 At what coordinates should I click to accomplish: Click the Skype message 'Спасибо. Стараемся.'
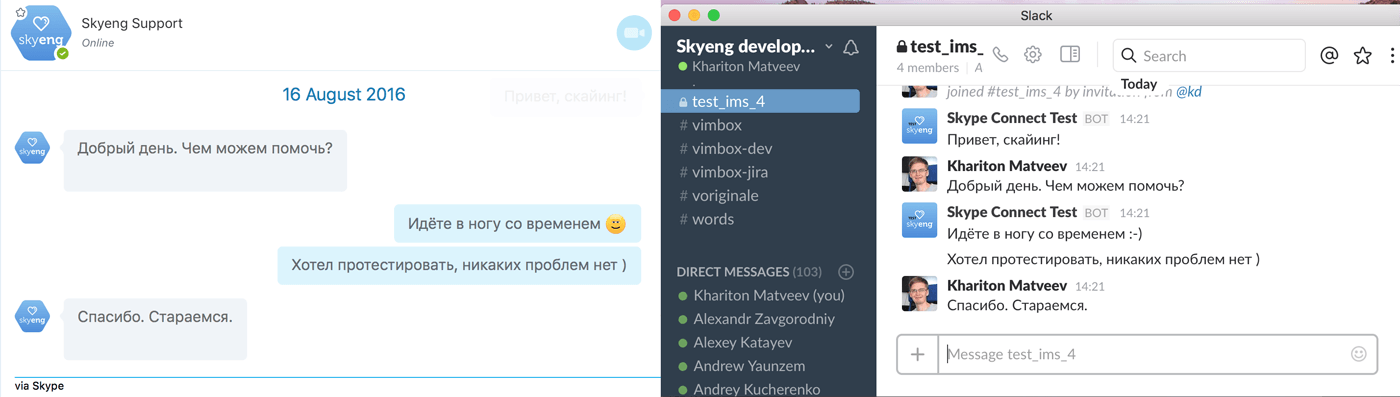pos(155,329)
